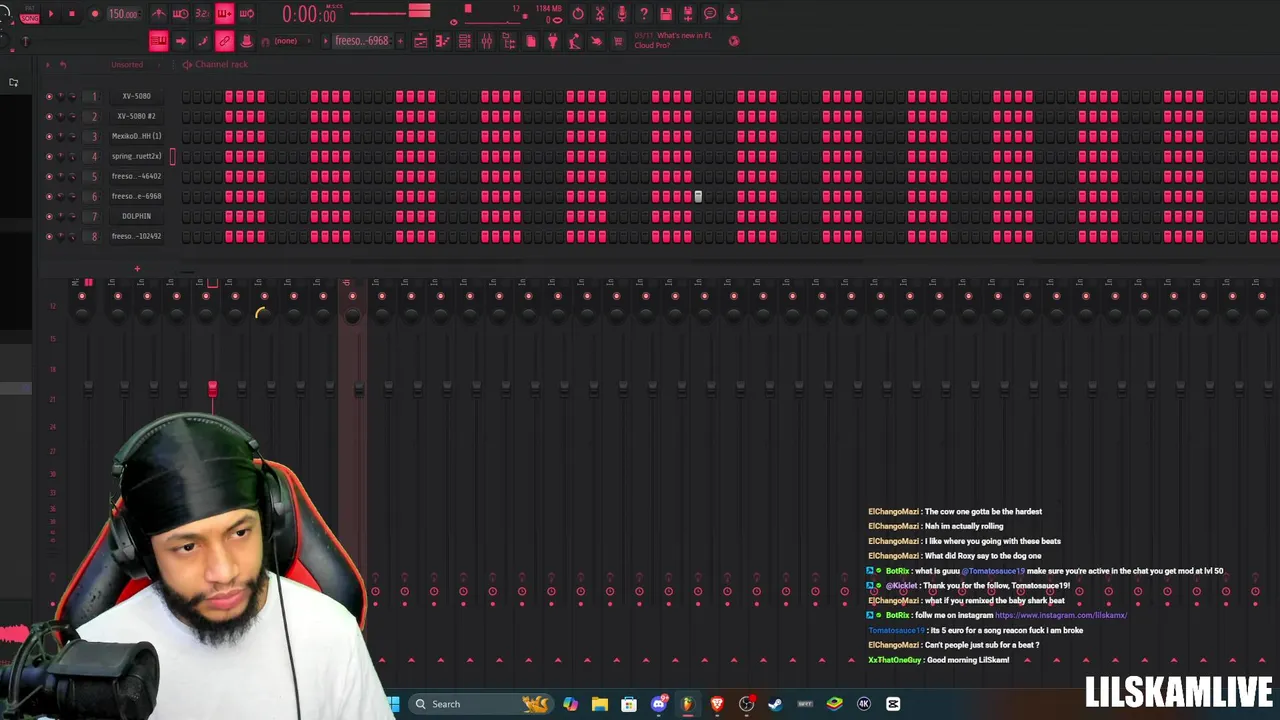Viewport: 1280px width, 720px height.
Task: Open help with the question mark icon
Action: click(644, 14)
